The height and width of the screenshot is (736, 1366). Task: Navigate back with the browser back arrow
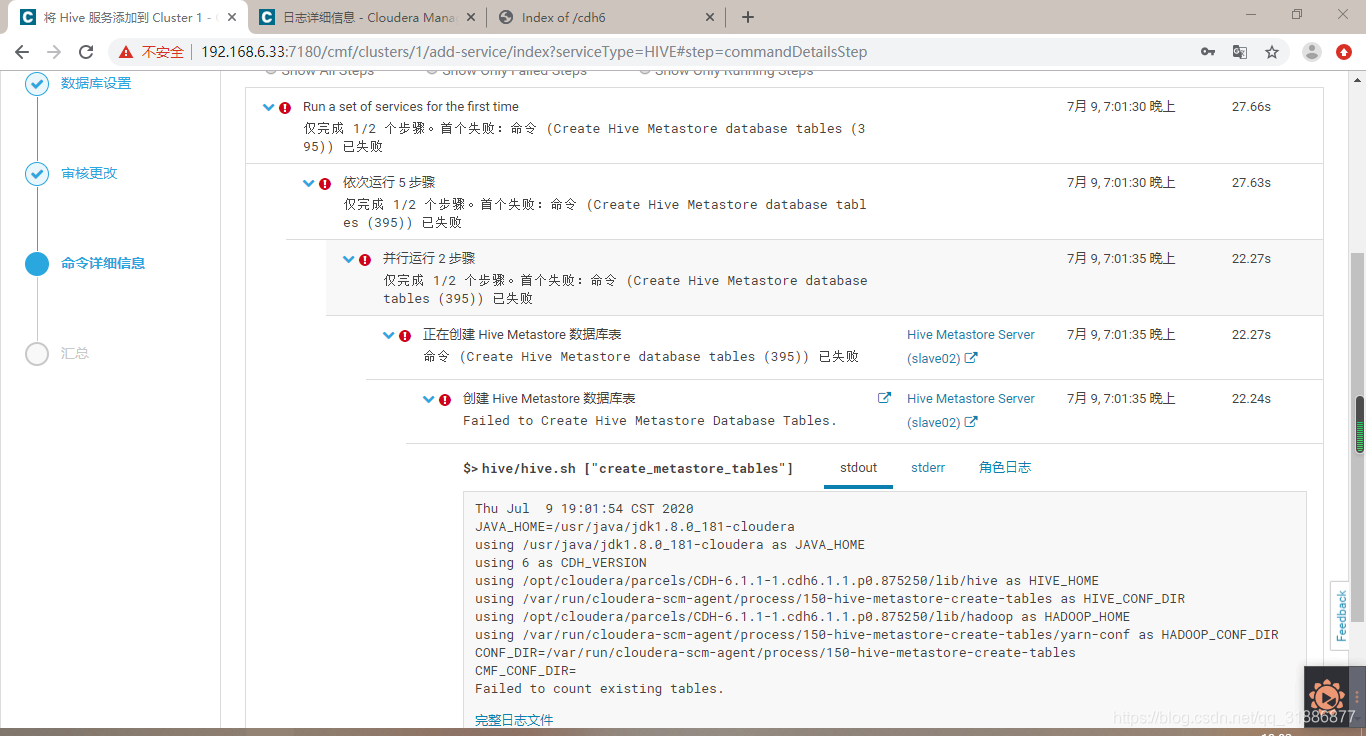pyautogui.click(x=21, y=51)
